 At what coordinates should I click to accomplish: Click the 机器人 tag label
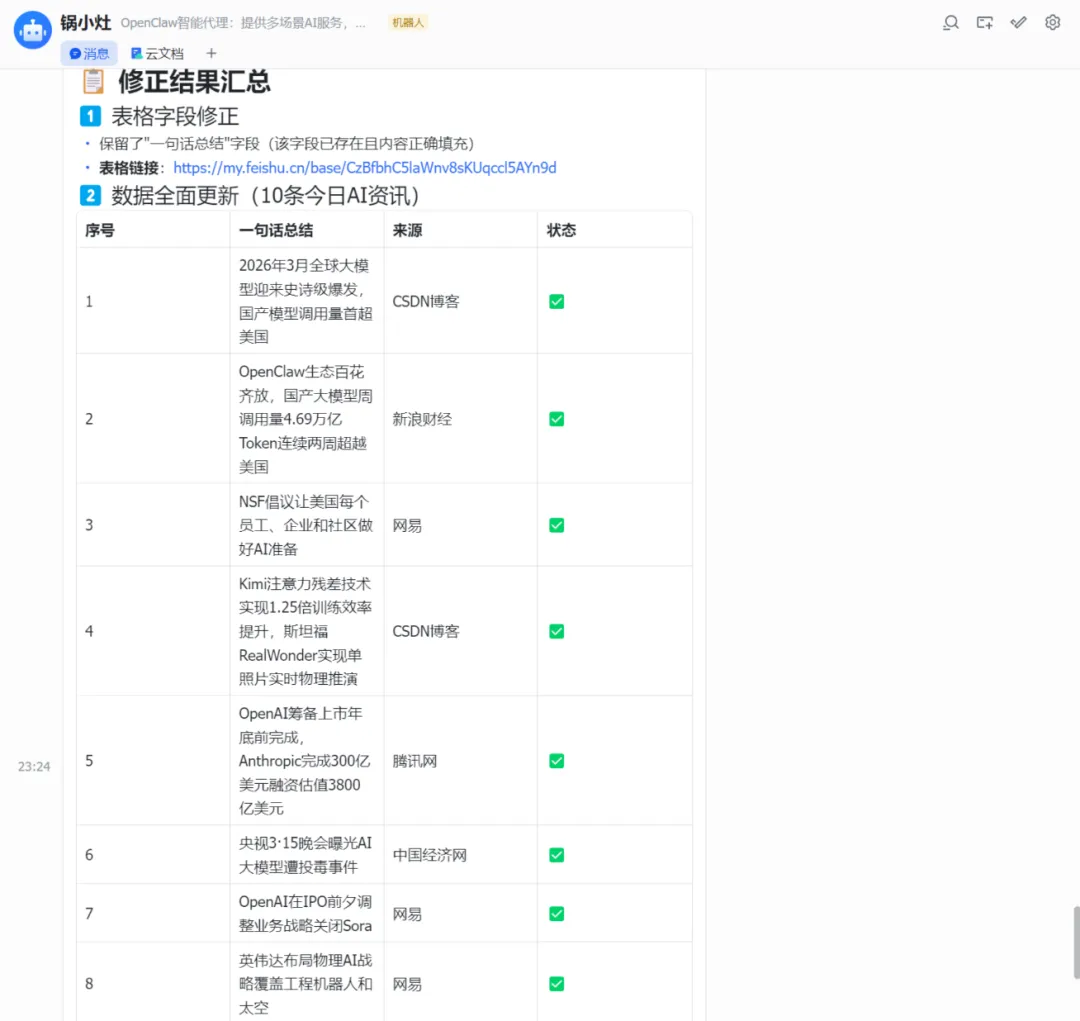(408, 23)
